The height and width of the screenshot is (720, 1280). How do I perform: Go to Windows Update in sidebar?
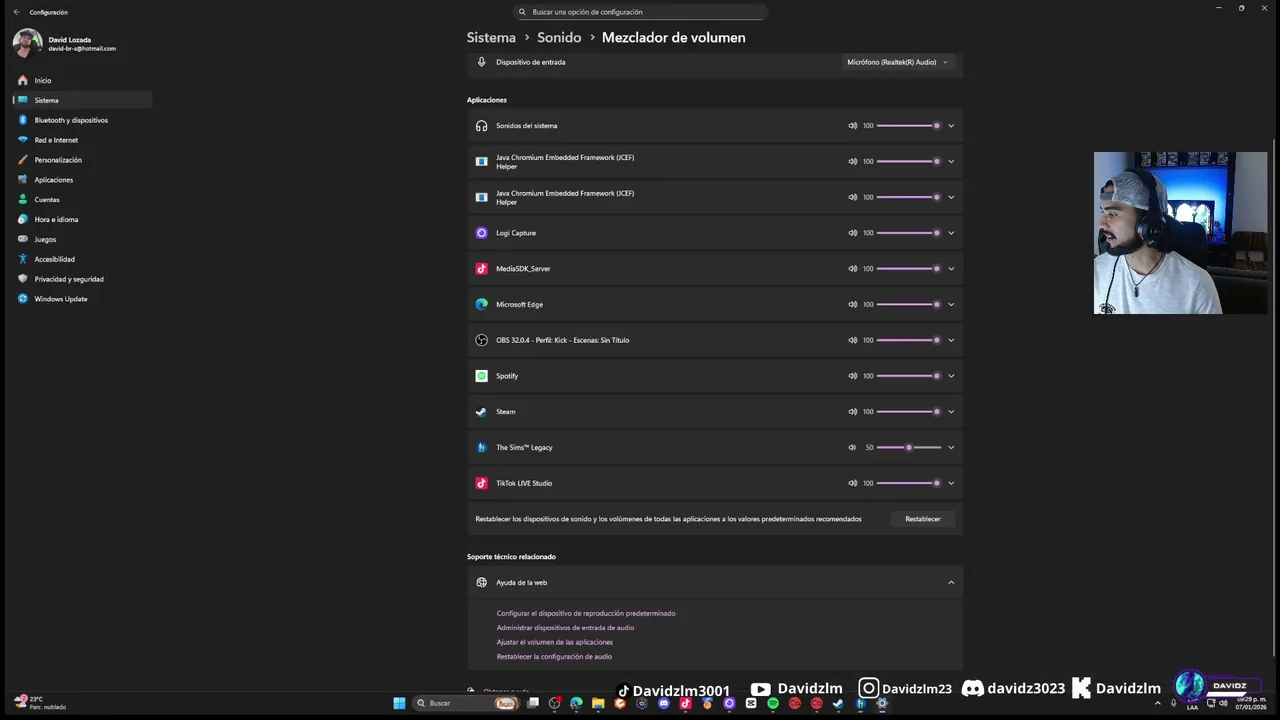[x=60, y=299]
